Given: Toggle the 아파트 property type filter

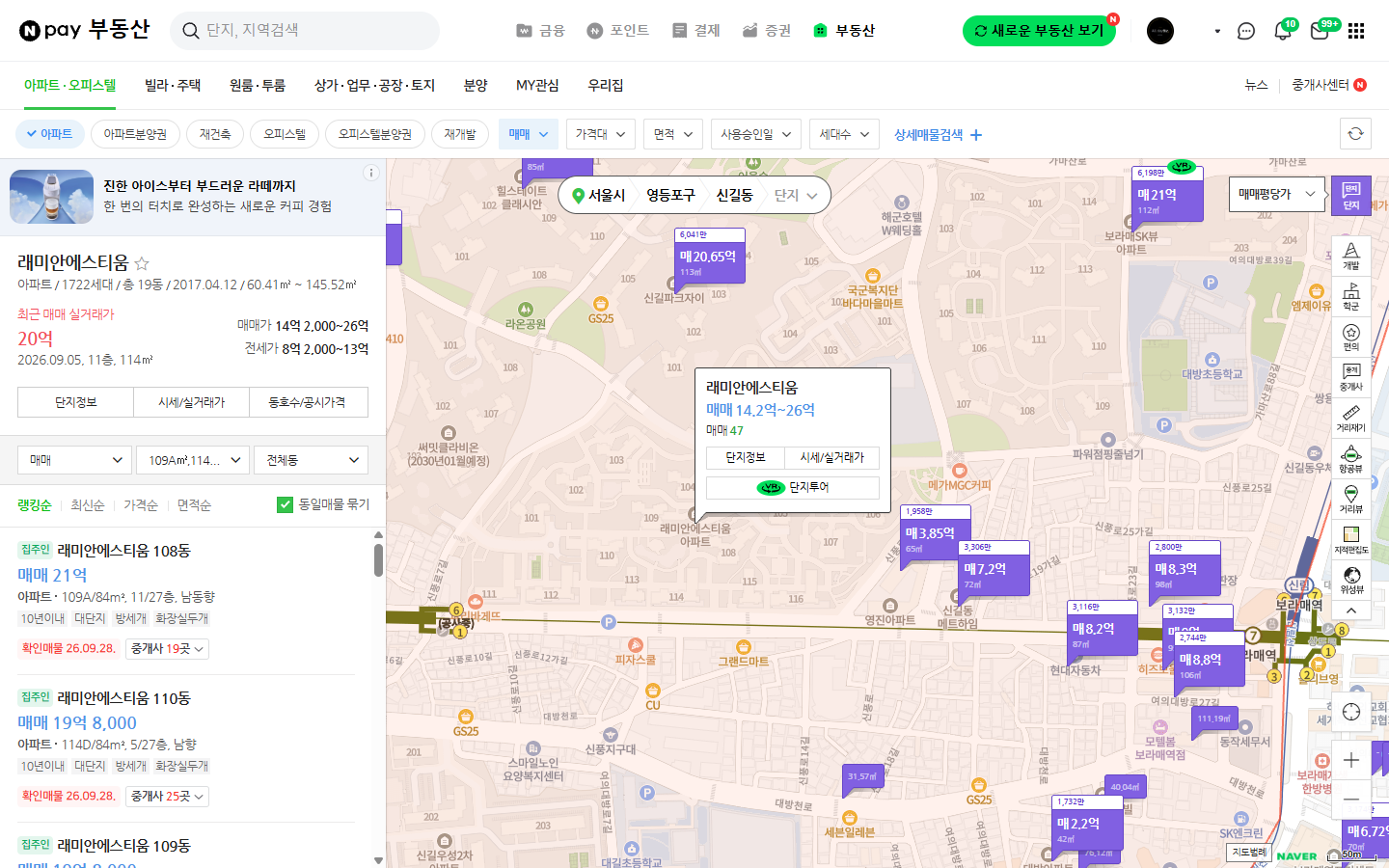Looking at the screenshot, I should tap(50, 134).
